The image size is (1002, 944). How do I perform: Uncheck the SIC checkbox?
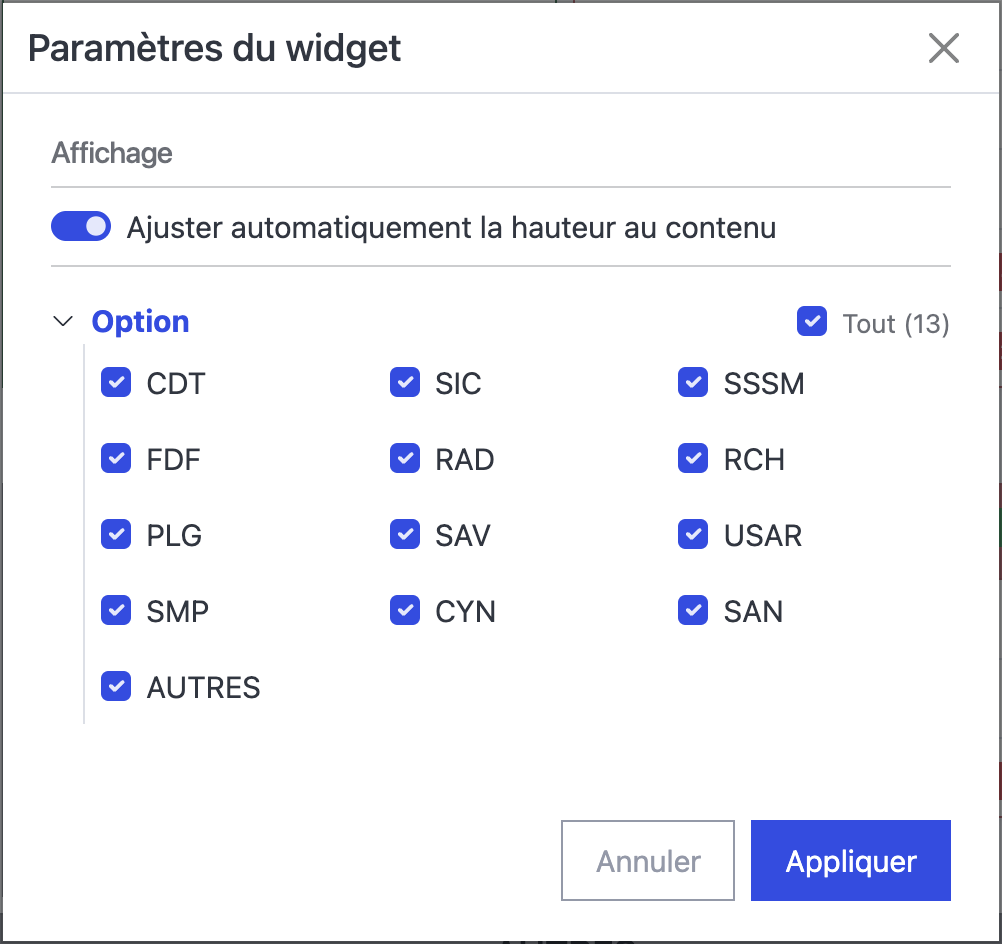point(405,383)
